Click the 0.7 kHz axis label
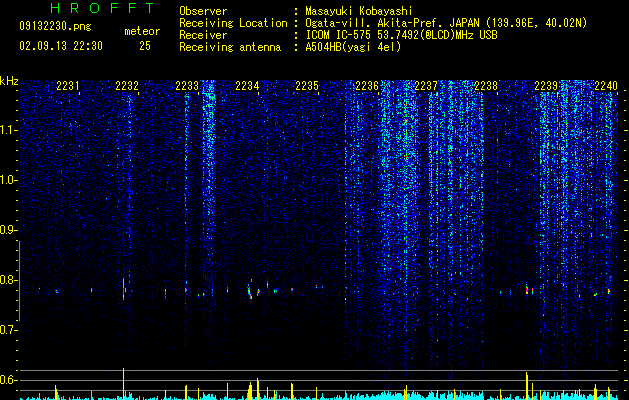The height and width of the screenshot is (400, 629). [x=8, y=330]
